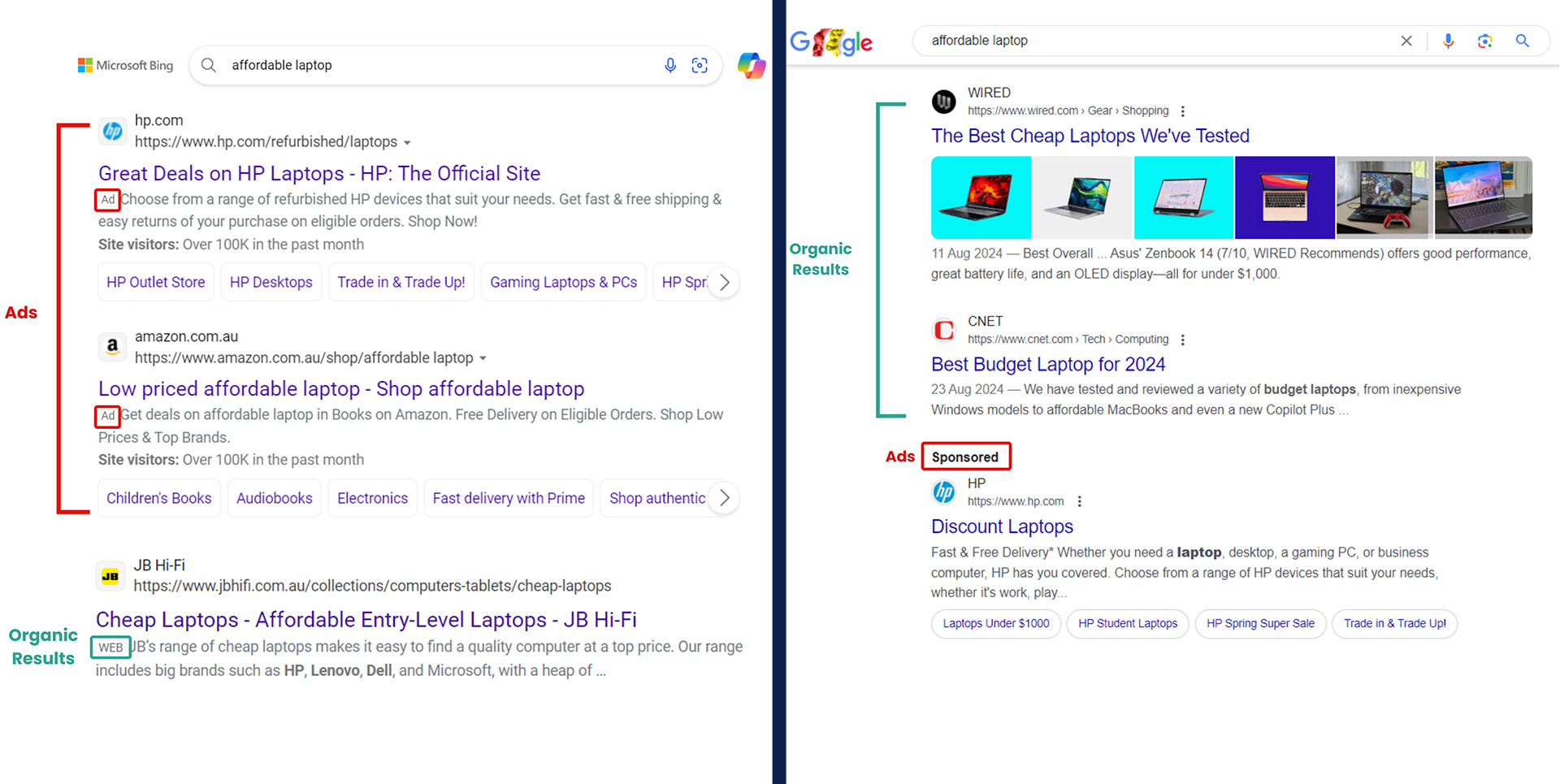Open 'Best Budget Laptop for 2024' CNET link
This screenshot has height=784, width=1560.
tap(1048, 364)
